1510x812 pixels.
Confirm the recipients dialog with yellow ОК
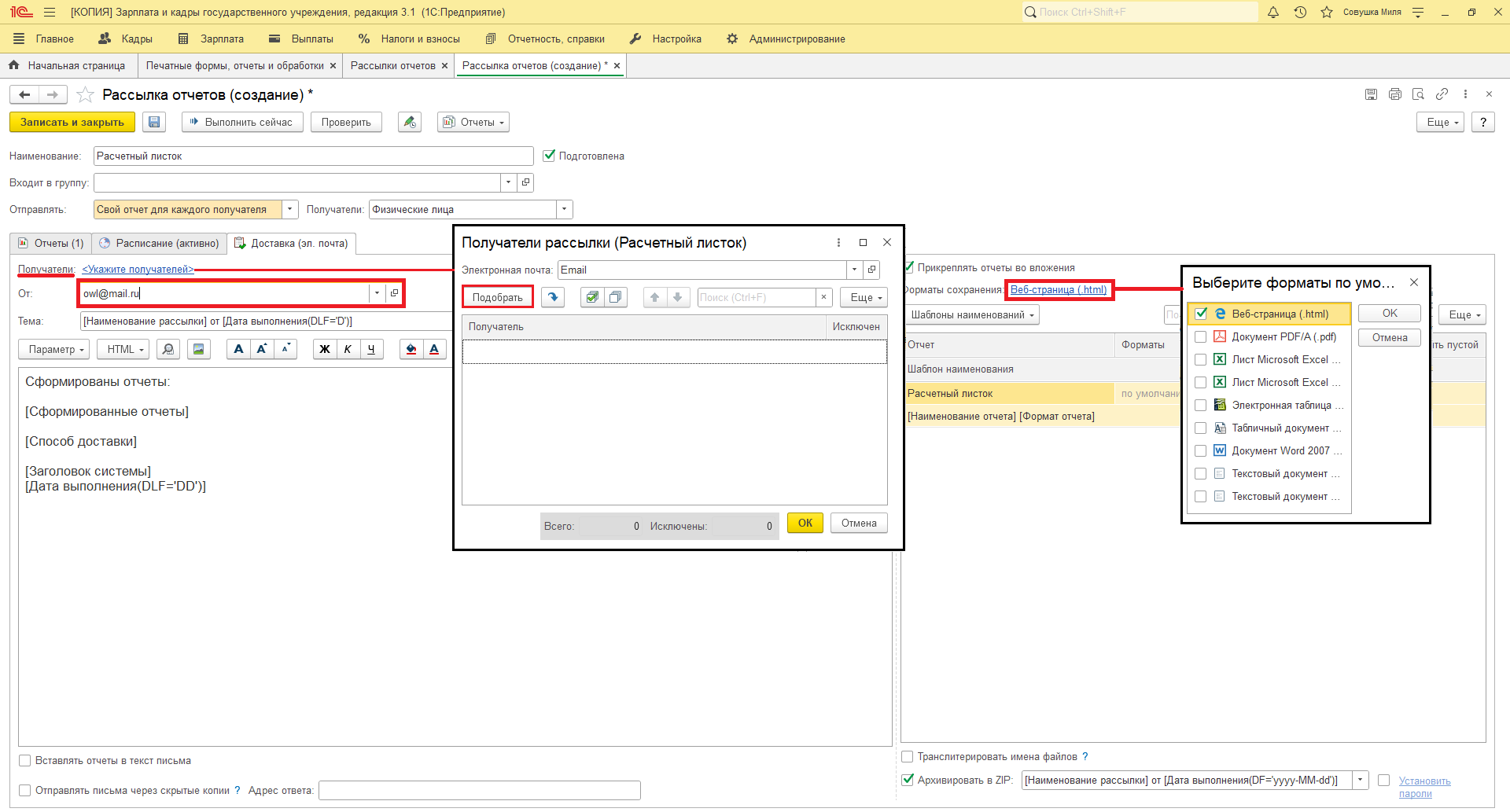click(805, 523)
